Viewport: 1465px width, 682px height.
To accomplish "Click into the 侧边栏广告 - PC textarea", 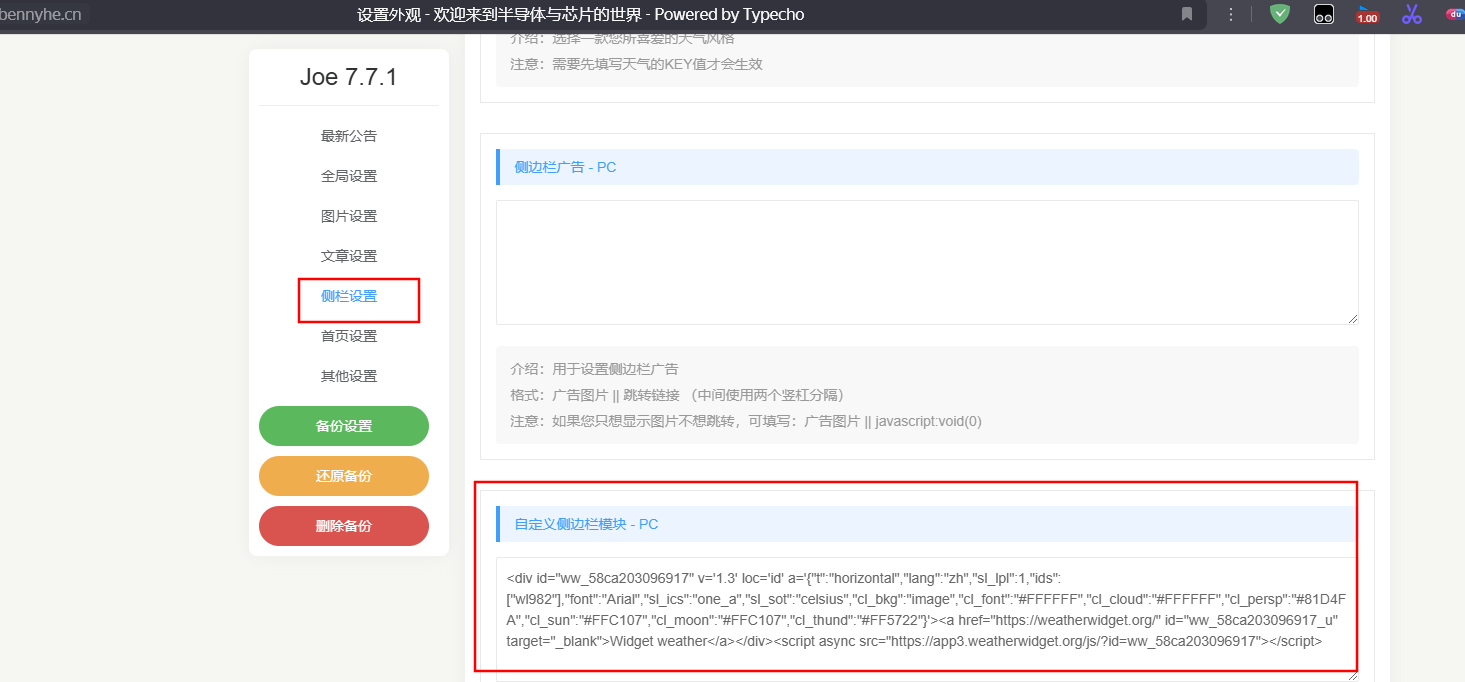I will (x=927, y=262).
